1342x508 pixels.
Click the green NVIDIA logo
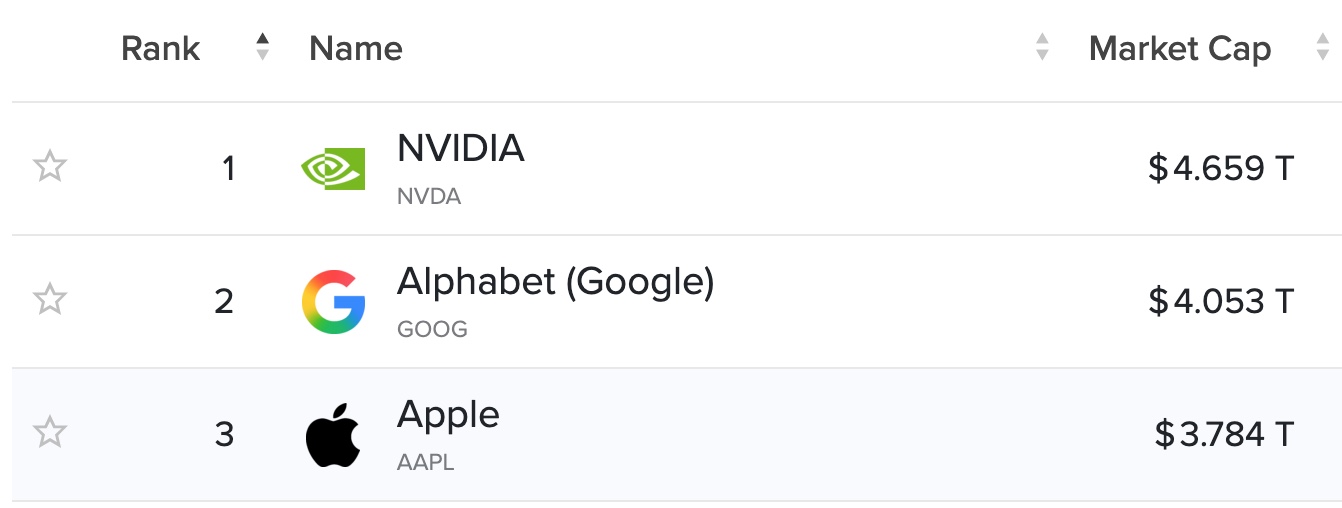[x=333, y=168]
